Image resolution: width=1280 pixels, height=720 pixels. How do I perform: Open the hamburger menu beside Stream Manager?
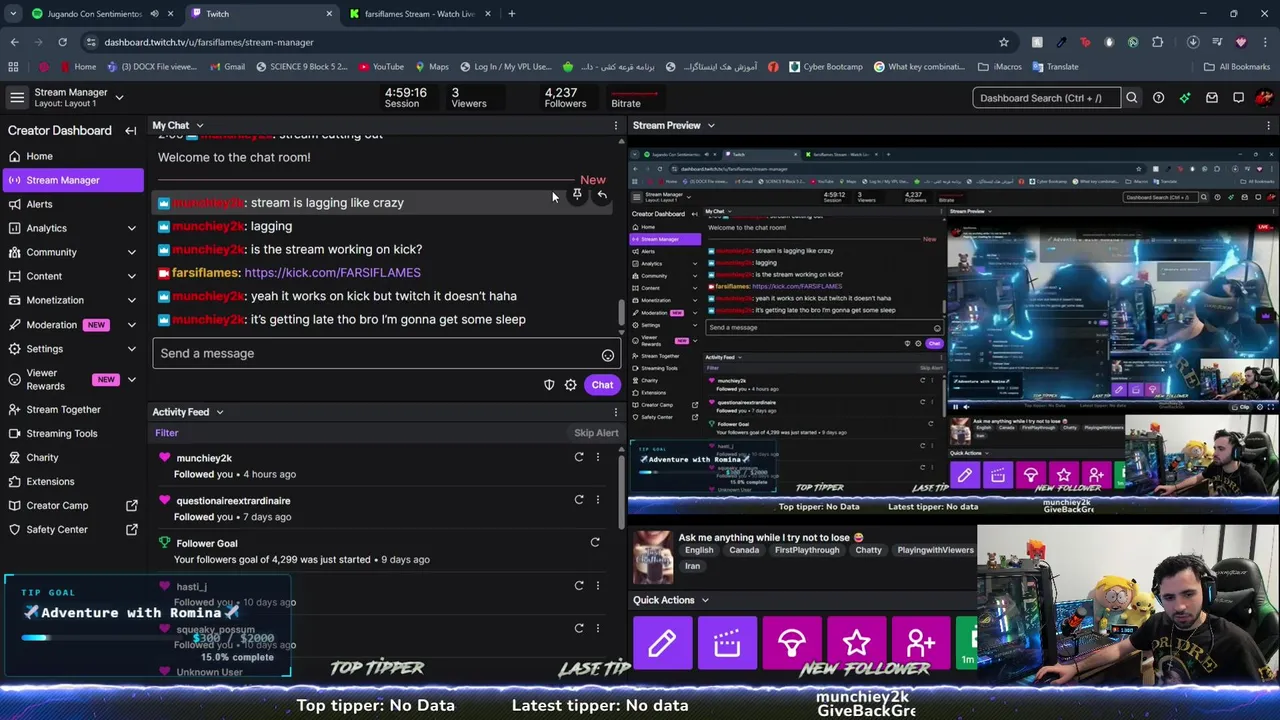coord(17,97)
